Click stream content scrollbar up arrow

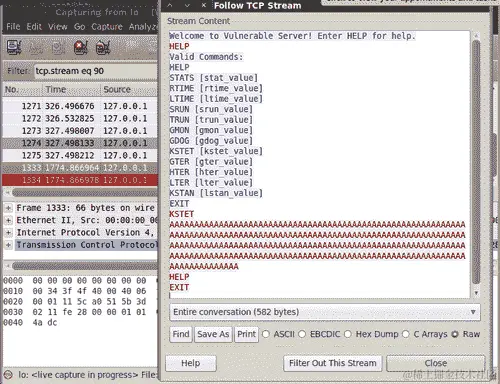pos(476,35)
